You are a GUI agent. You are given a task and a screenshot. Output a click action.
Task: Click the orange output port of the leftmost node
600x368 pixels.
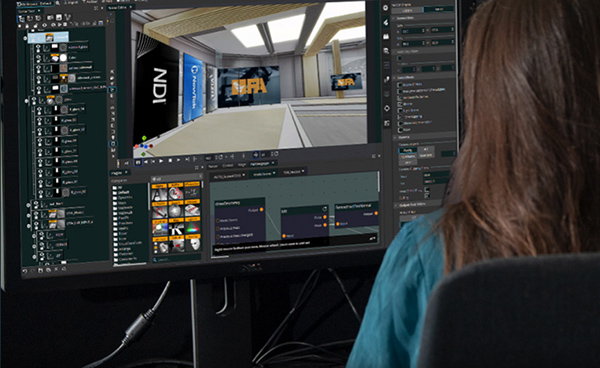pos(262,209)
